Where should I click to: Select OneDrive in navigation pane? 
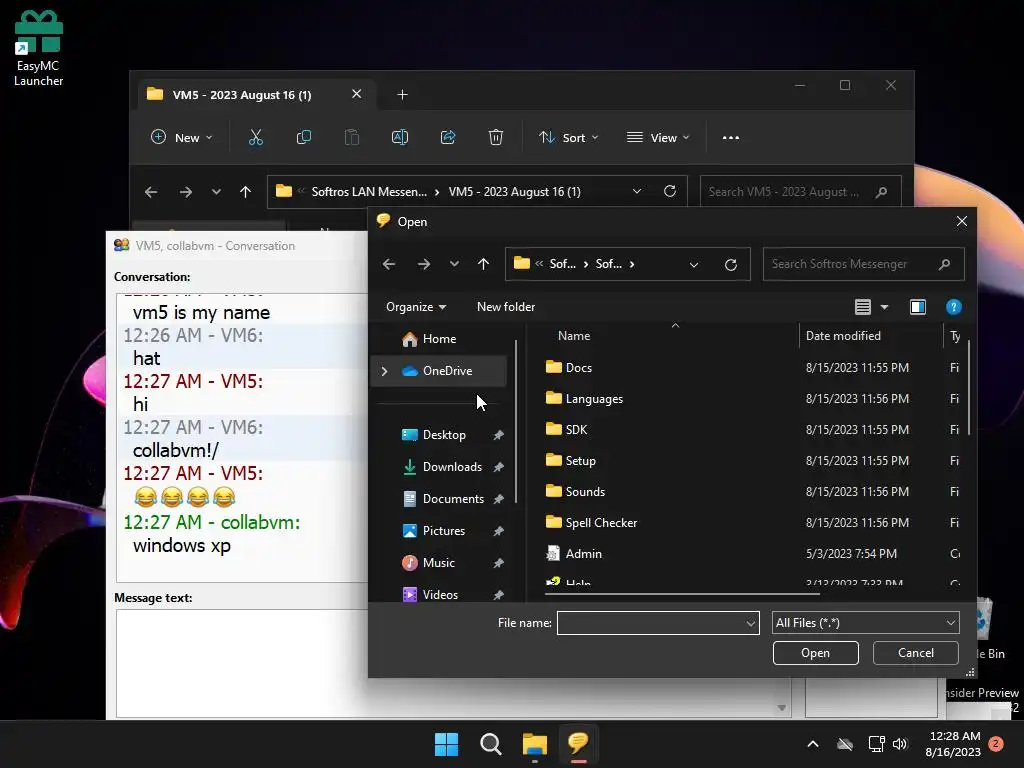pyautogui.click(x=438, y=371)
